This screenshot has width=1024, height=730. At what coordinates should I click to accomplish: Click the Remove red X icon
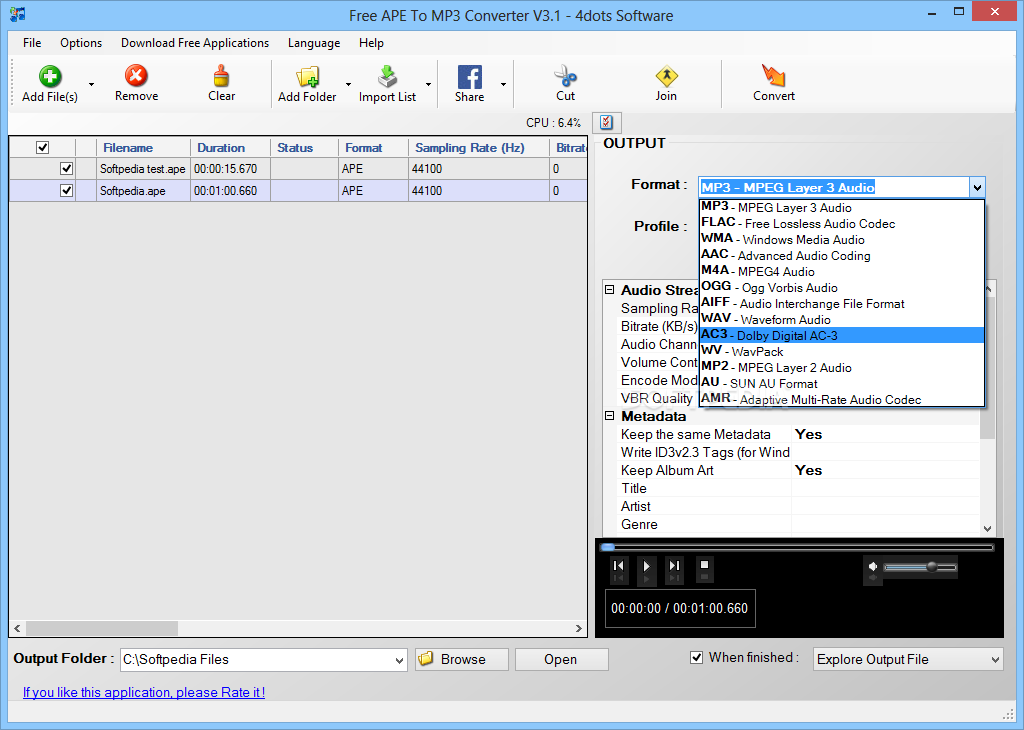point(136,76)
